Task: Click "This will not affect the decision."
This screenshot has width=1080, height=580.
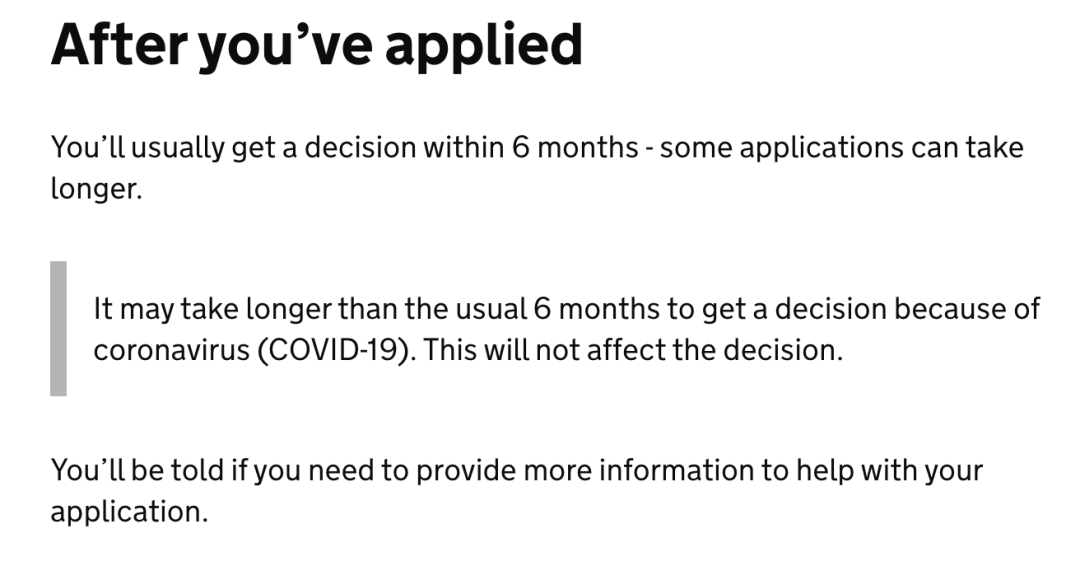Action: pyautogui.click(x=633, y=350)
